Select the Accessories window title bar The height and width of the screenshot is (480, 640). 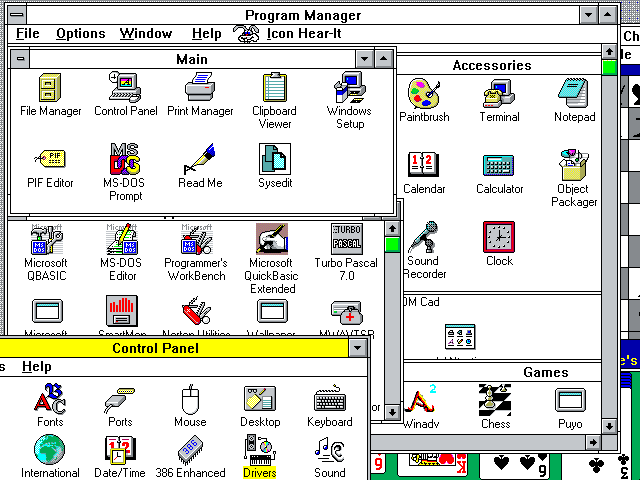point(498,65)
